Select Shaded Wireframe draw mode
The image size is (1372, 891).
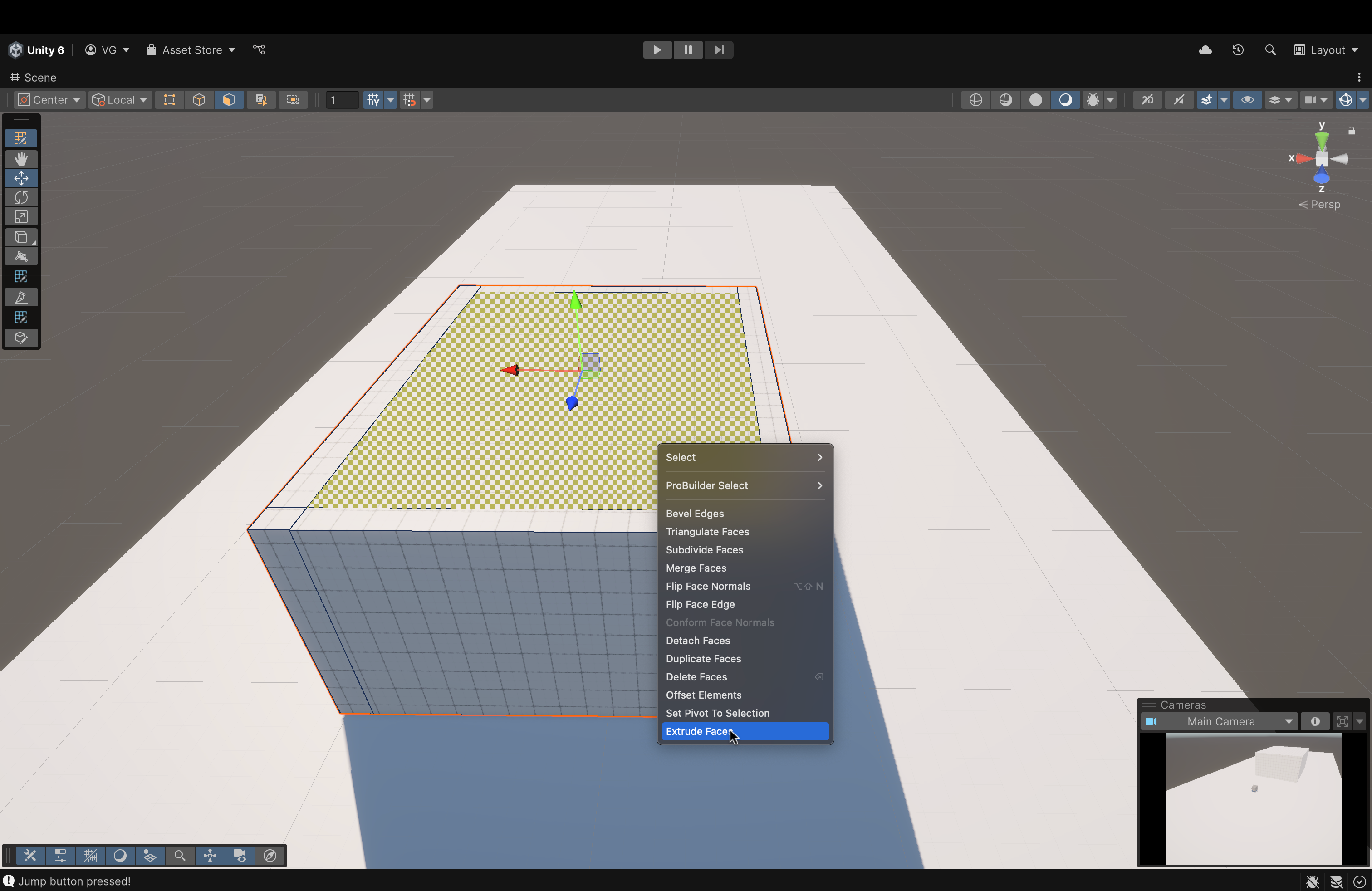[1006, 100]
